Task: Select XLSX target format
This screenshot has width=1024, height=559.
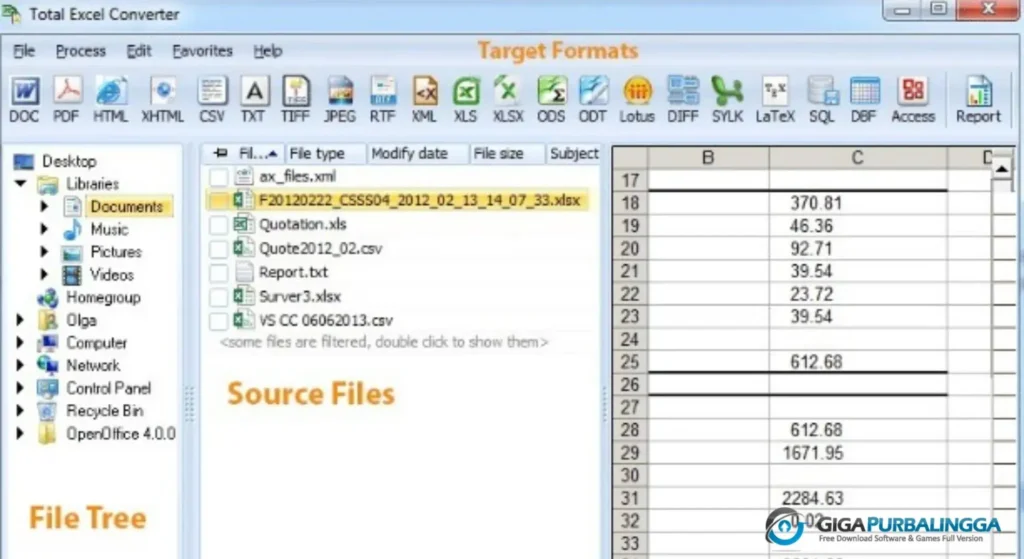Action: pyautogui.click(x=508, y=99)
